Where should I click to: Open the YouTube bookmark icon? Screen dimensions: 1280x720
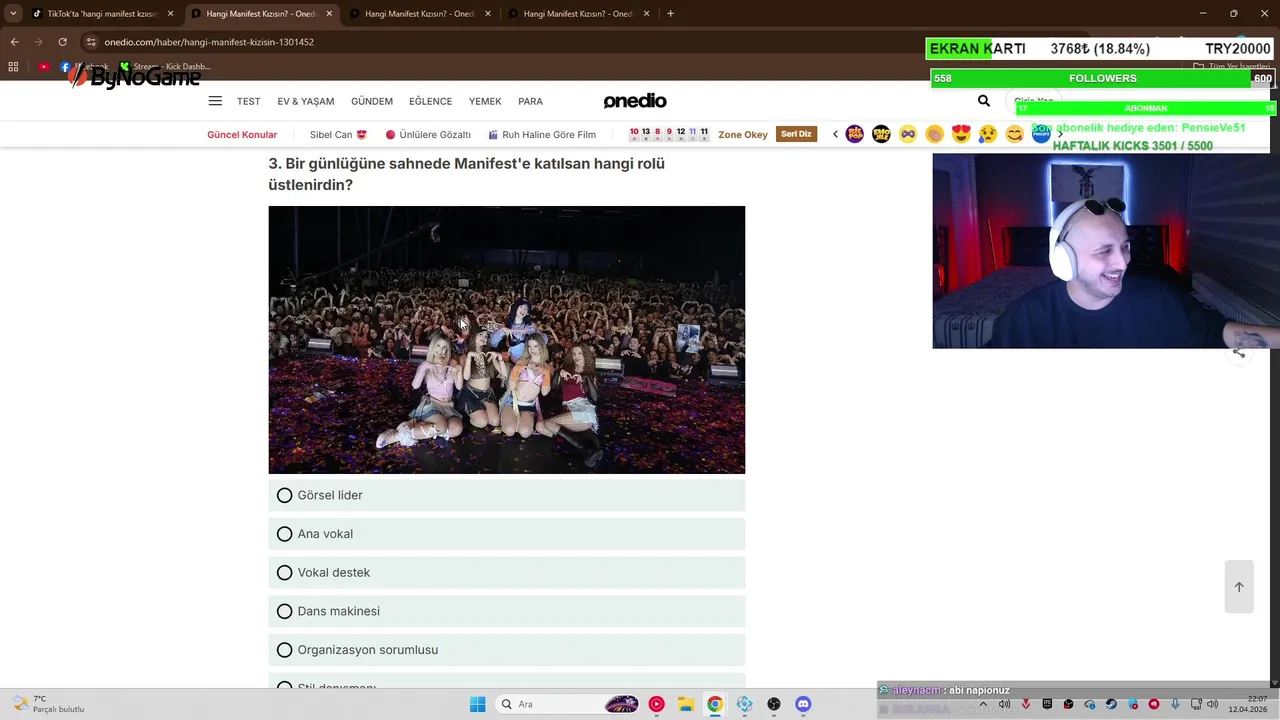click(x=44, y=67)
